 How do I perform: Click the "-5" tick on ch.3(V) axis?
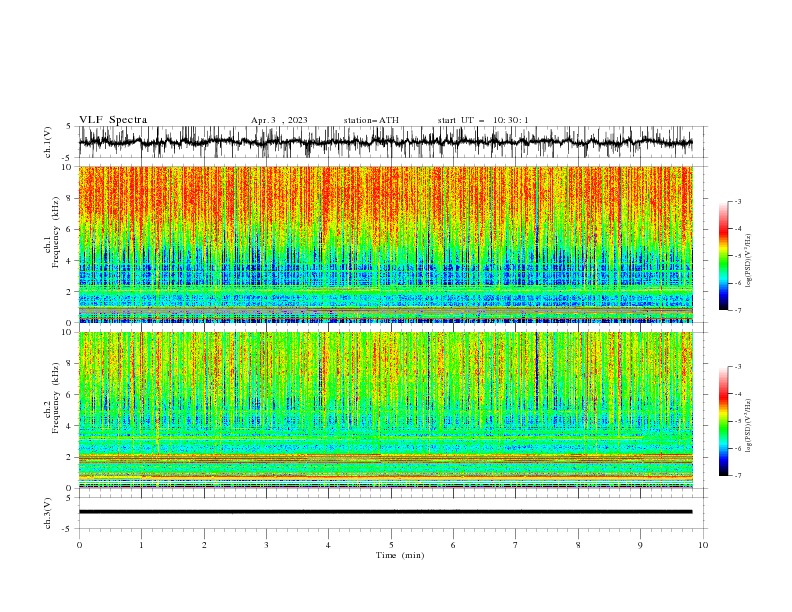point(67,529)
